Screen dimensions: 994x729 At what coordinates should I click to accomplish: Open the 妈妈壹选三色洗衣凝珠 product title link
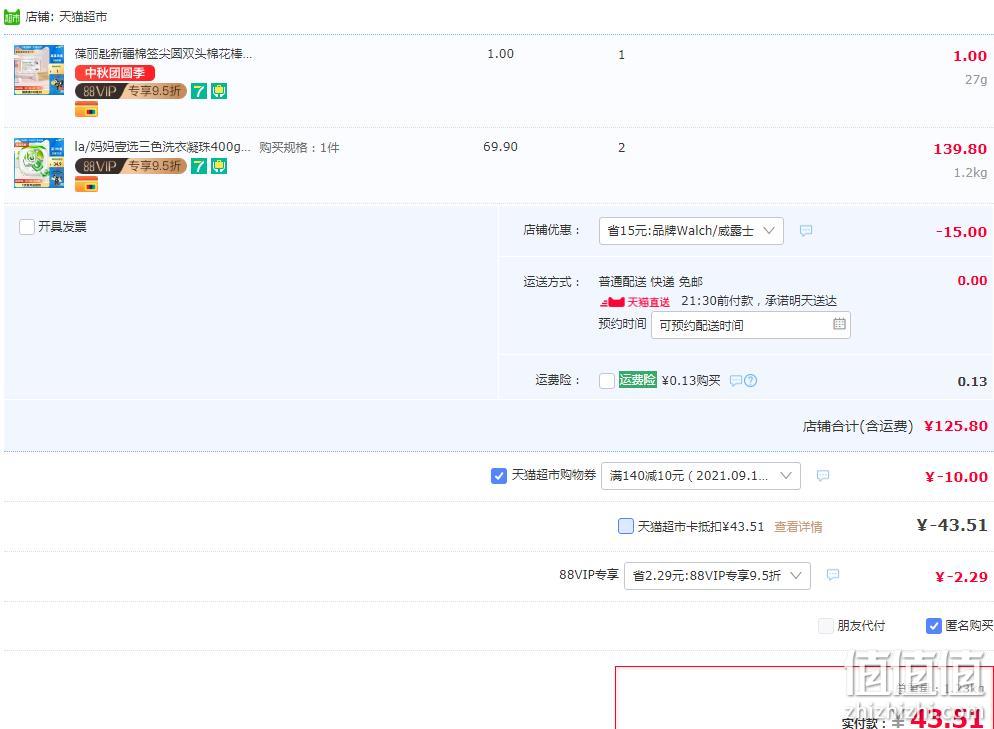point(162,147)
